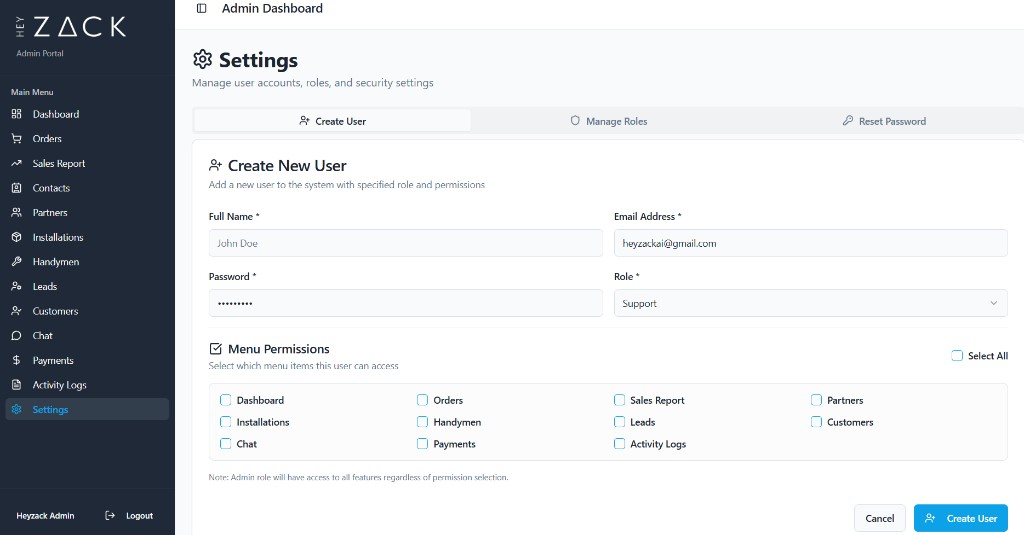Click the Partners people icon in sidebar
This screenshot has width=1024, height=535.
pos(16,212)
